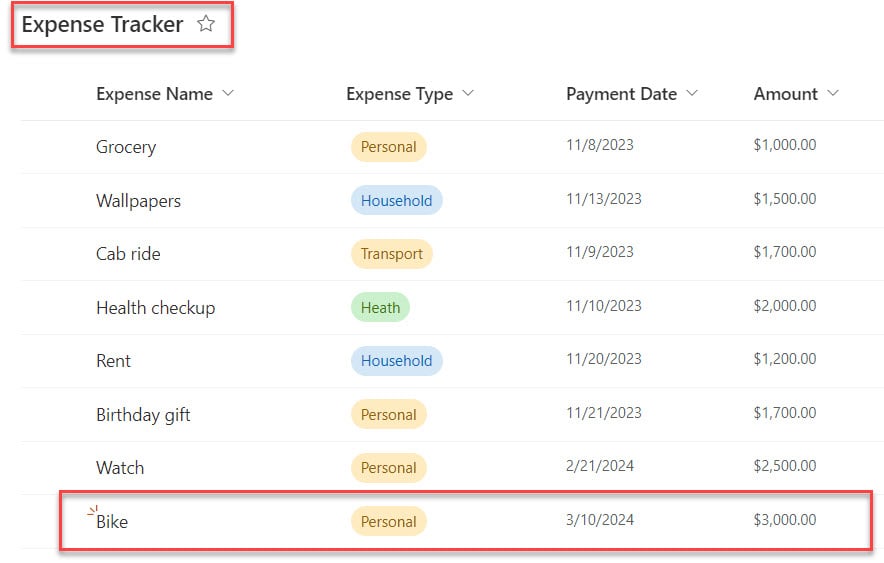Open the Amount column dropdown

point(833,93)
